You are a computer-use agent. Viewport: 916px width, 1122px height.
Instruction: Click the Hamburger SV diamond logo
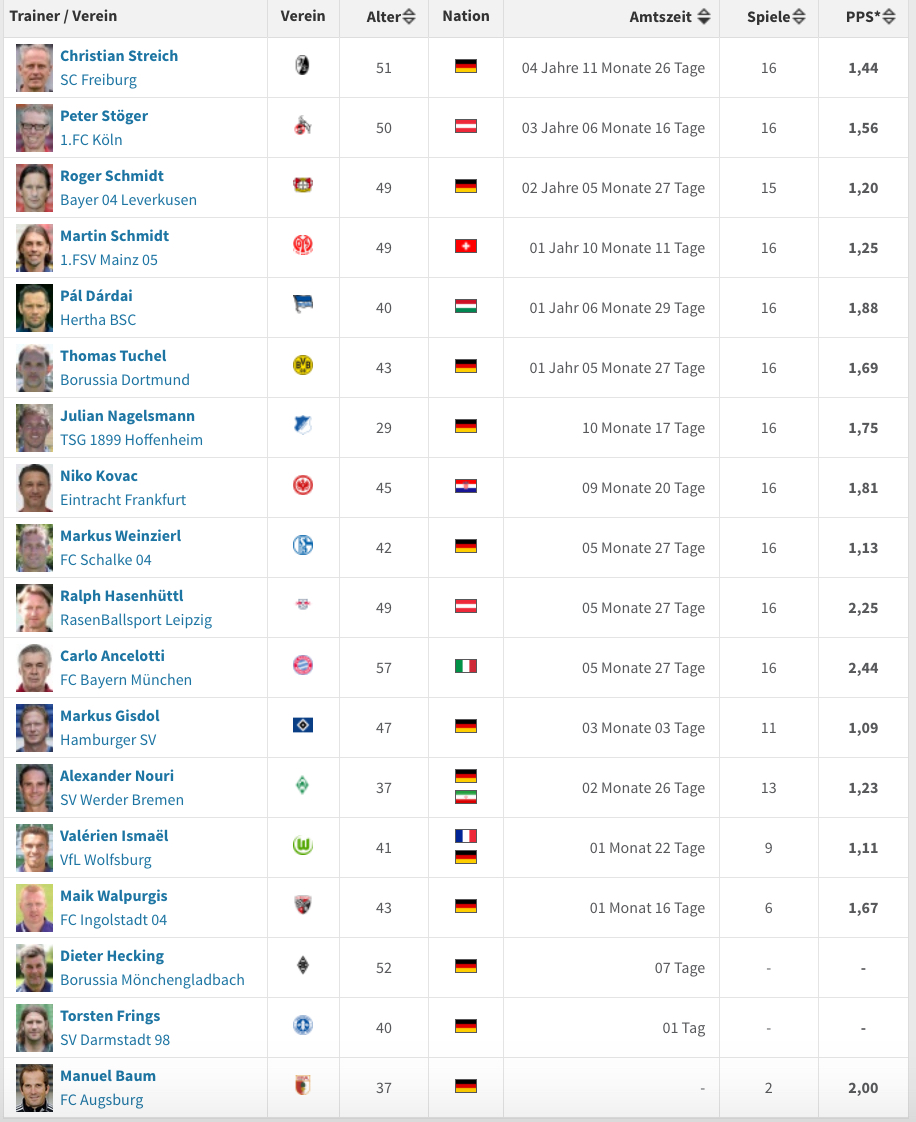(303, 726)
